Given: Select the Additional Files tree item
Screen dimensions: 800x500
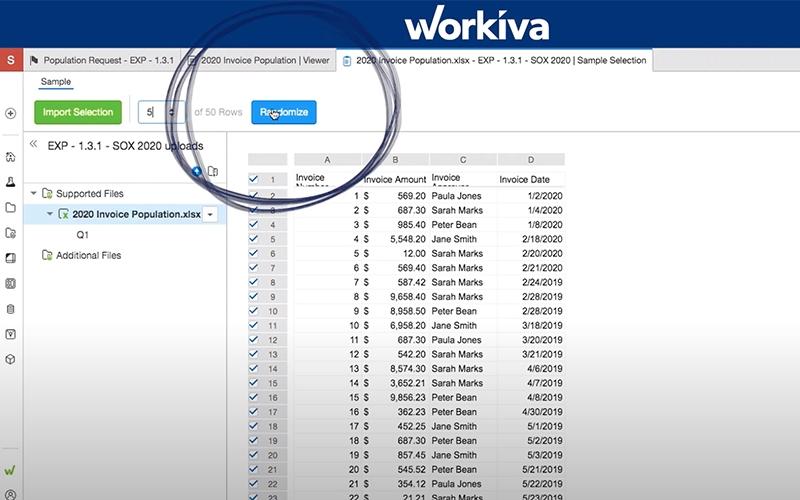Looking at the screenshot, I should [88, 255].
